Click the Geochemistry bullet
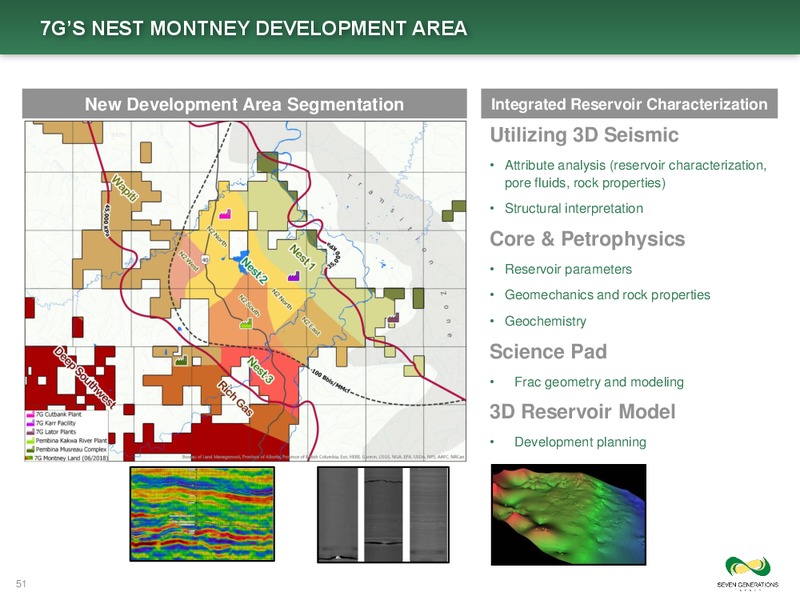800x600 pixels. click(x=545, y=321)
